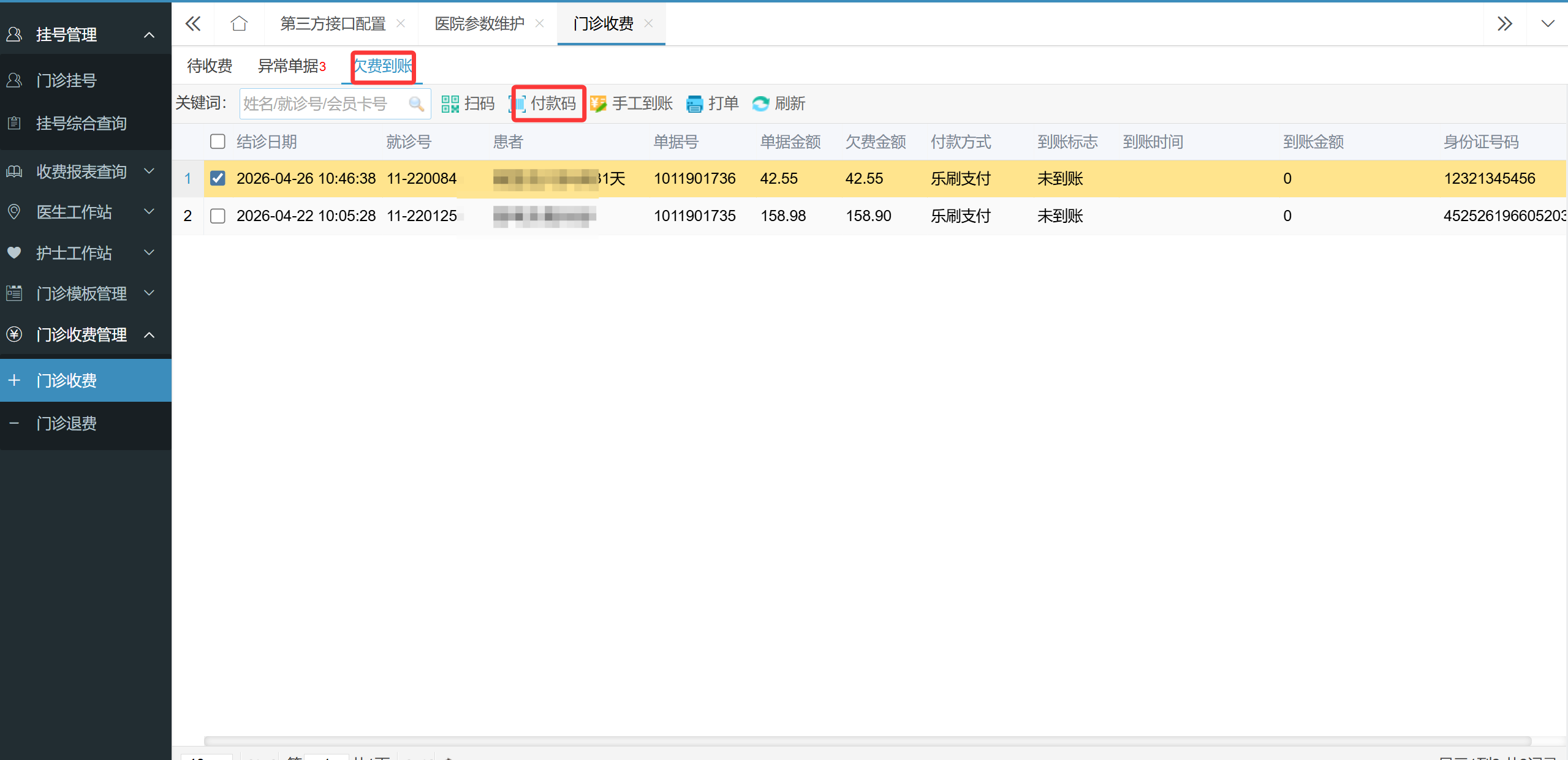Screen dimensions: 1568x760
Task: Toggle the select-all header checkbox
Action: (218, 142)
